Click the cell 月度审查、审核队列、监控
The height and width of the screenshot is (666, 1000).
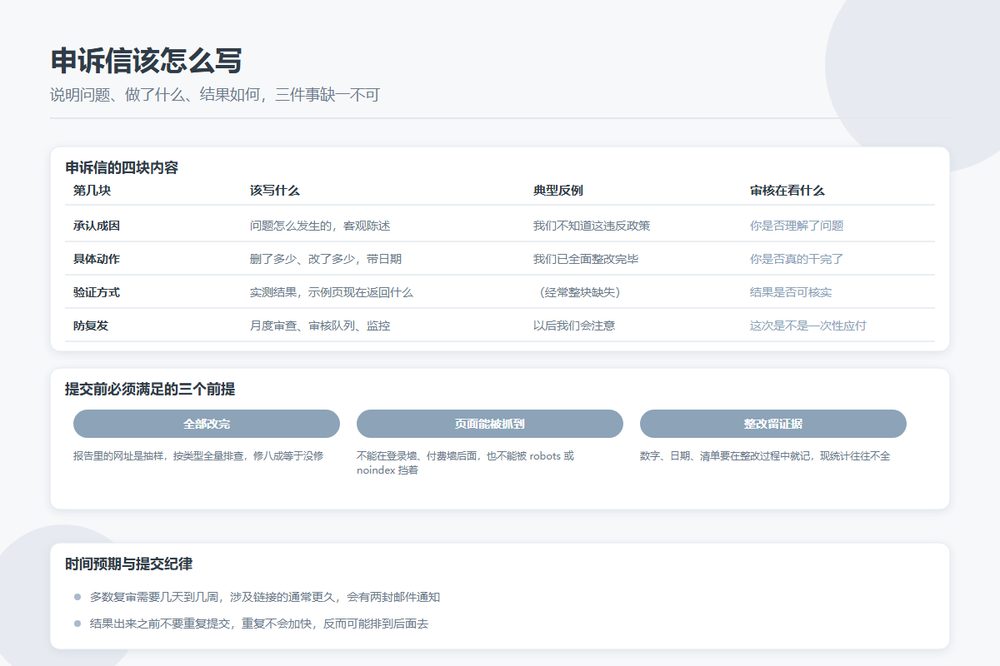[320, 325]
